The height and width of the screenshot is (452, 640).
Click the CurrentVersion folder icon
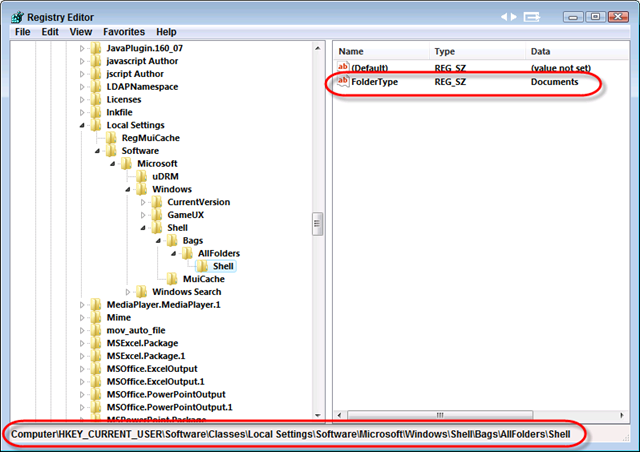point(157,202)
